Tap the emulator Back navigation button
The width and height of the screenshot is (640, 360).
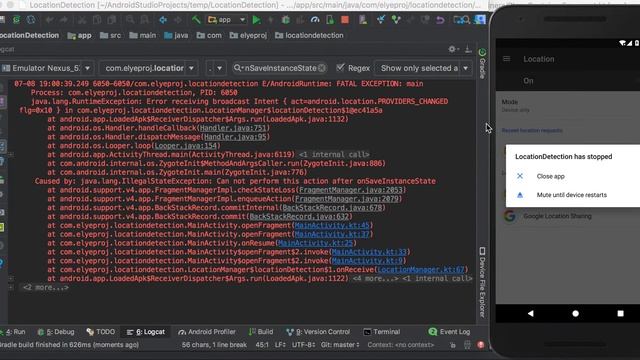pos(530,313)
